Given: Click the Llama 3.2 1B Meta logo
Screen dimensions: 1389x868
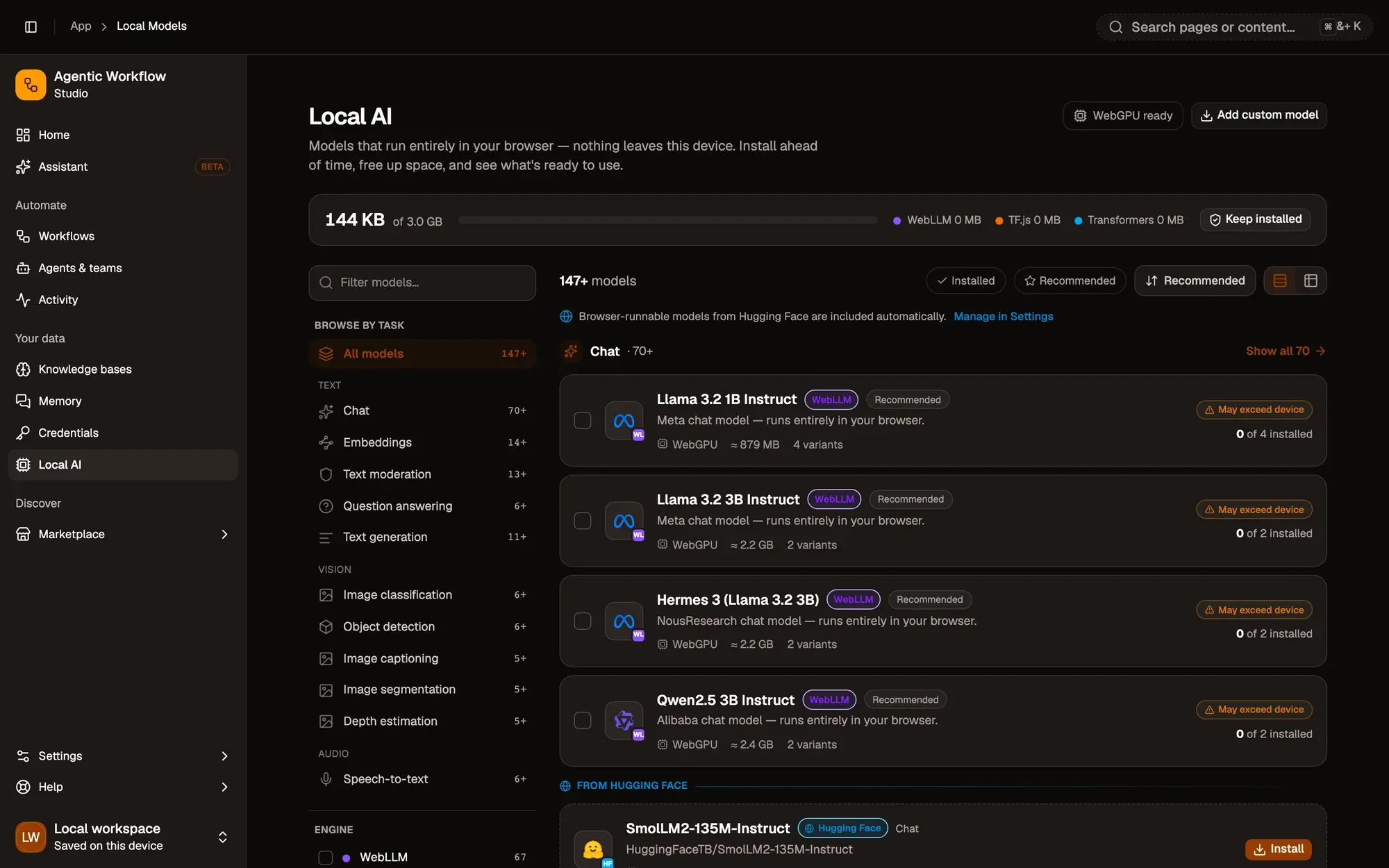Looking at the screenshot, I should pos(624,421).
